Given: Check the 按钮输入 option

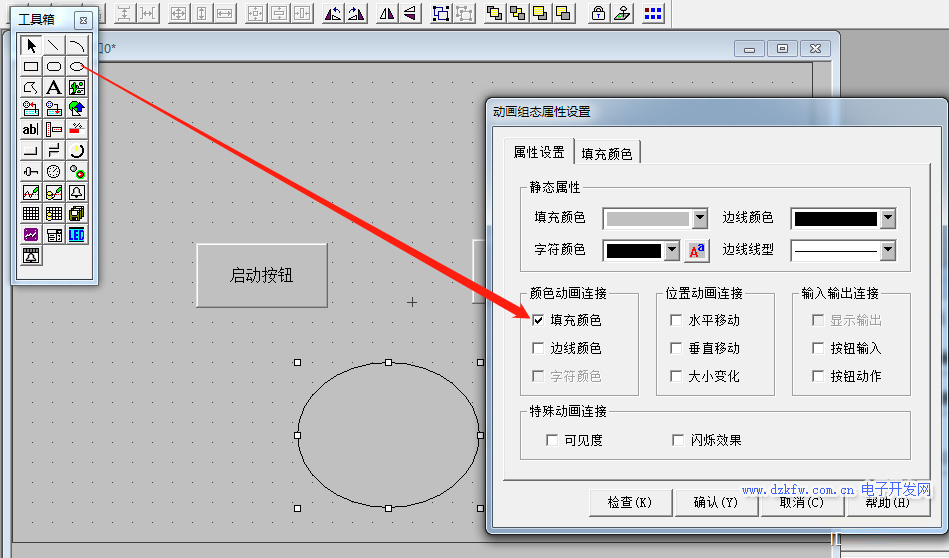Looking at the screenshot, I should 819,349.
